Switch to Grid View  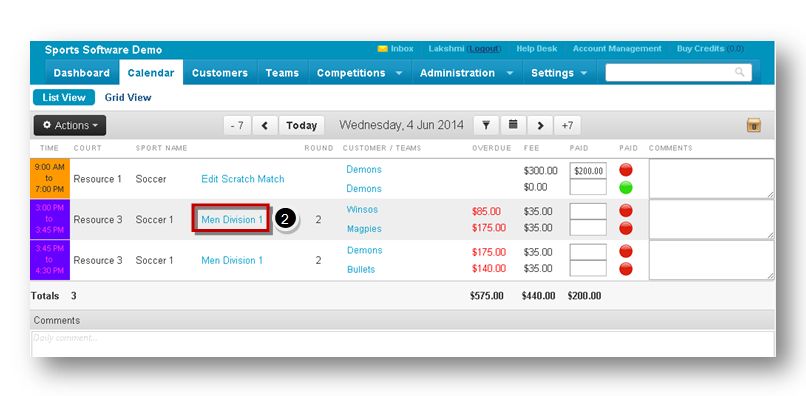click(128, 97)
